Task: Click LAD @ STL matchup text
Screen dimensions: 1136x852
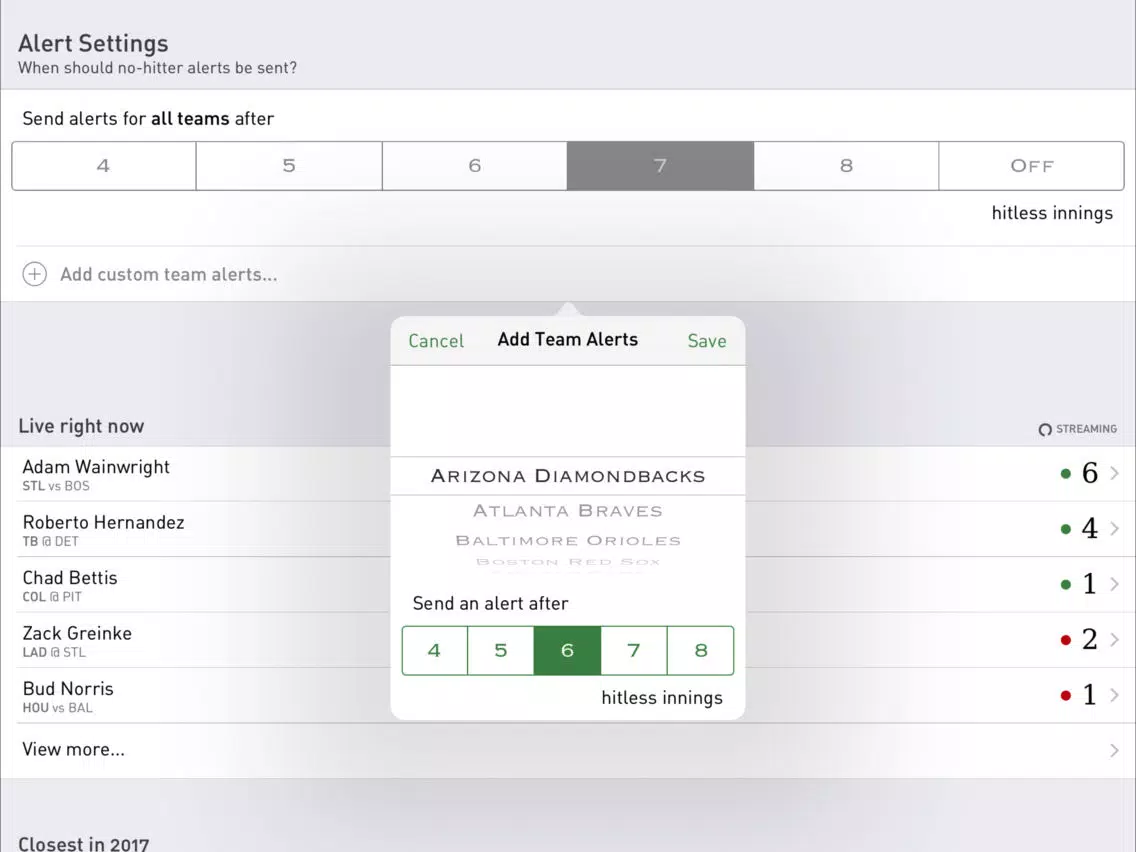Action: [54, 652]
